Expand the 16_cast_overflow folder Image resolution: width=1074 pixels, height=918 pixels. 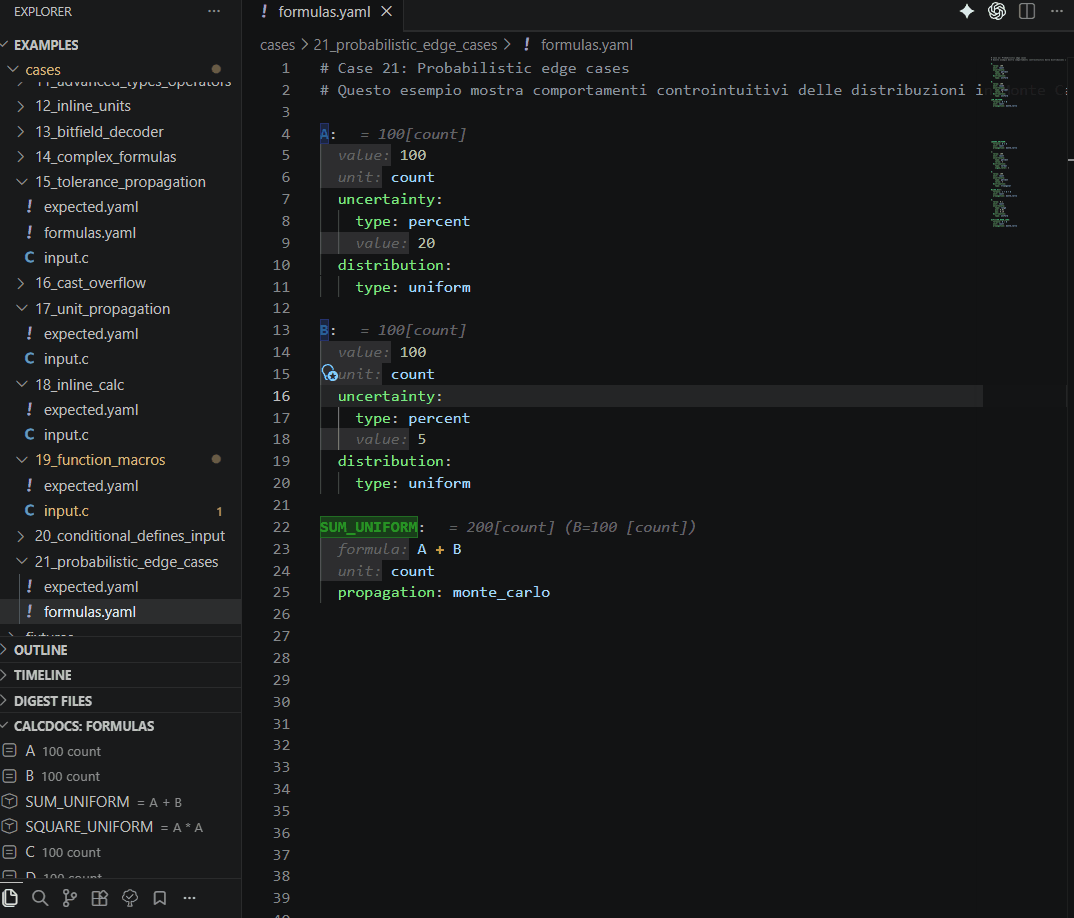point(21,283)
